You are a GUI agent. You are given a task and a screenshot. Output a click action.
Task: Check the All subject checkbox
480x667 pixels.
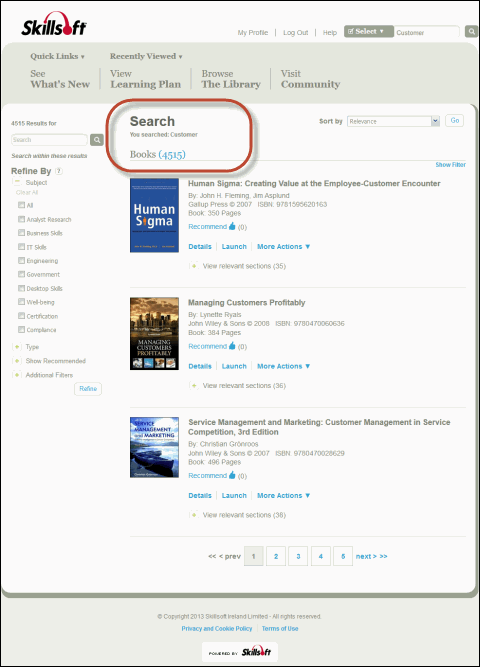pyautogui.click(x=21, y=205)
